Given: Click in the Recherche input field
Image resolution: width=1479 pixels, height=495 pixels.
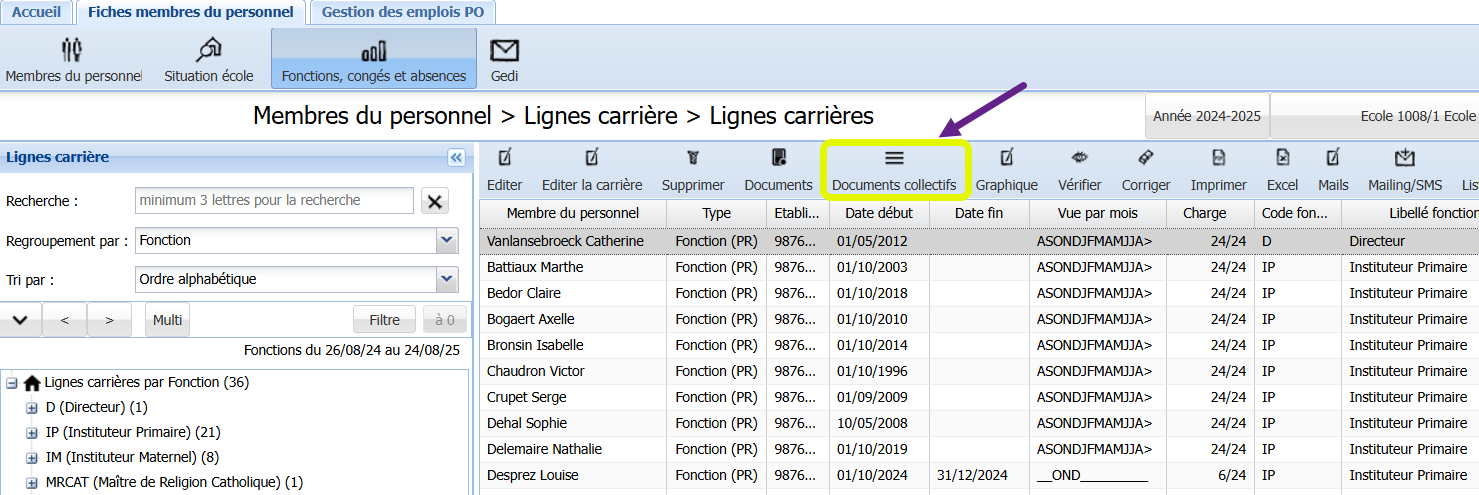Looking at the screenshot, I should pyautogui.click(x=274, y=201).
